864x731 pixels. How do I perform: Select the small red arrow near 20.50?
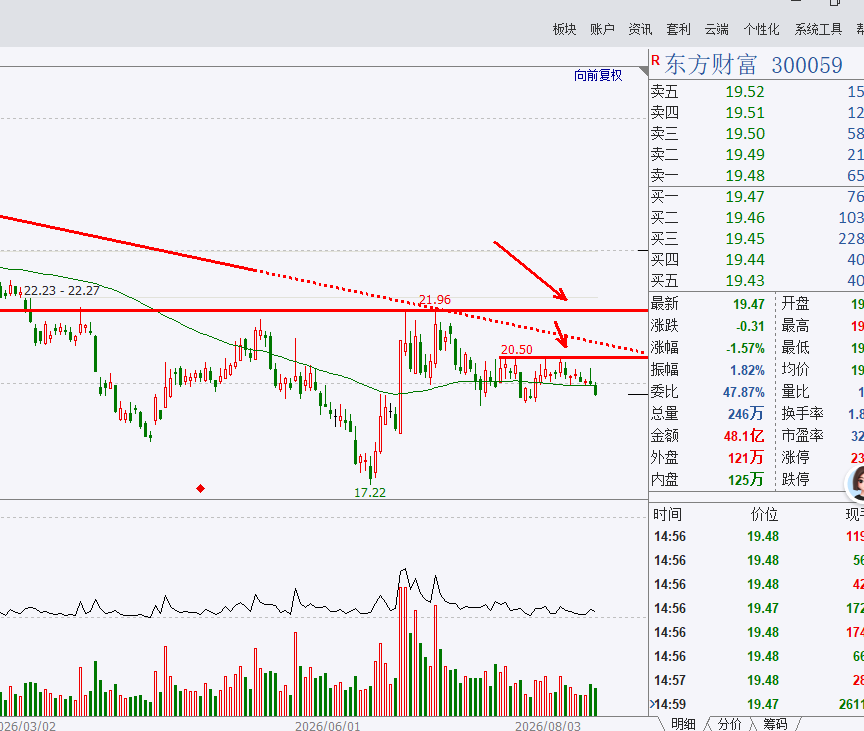point(561,334)
